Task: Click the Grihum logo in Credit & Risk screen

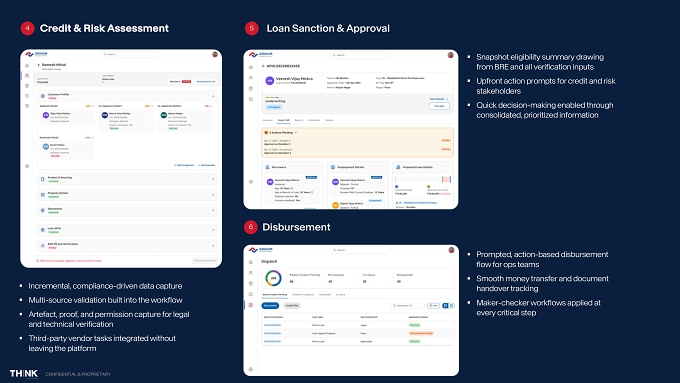Action: (36, 54)
